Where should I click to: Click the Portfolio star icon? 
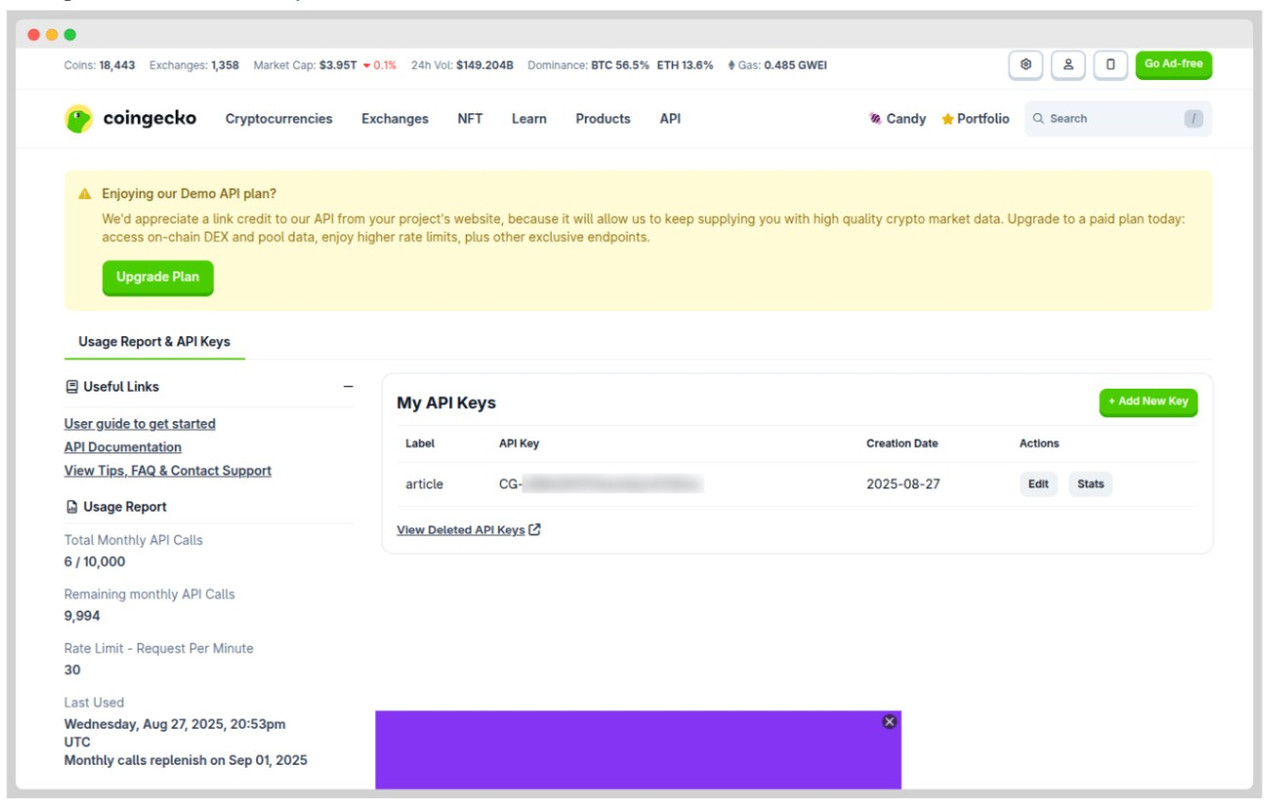[x=947, y=119]
